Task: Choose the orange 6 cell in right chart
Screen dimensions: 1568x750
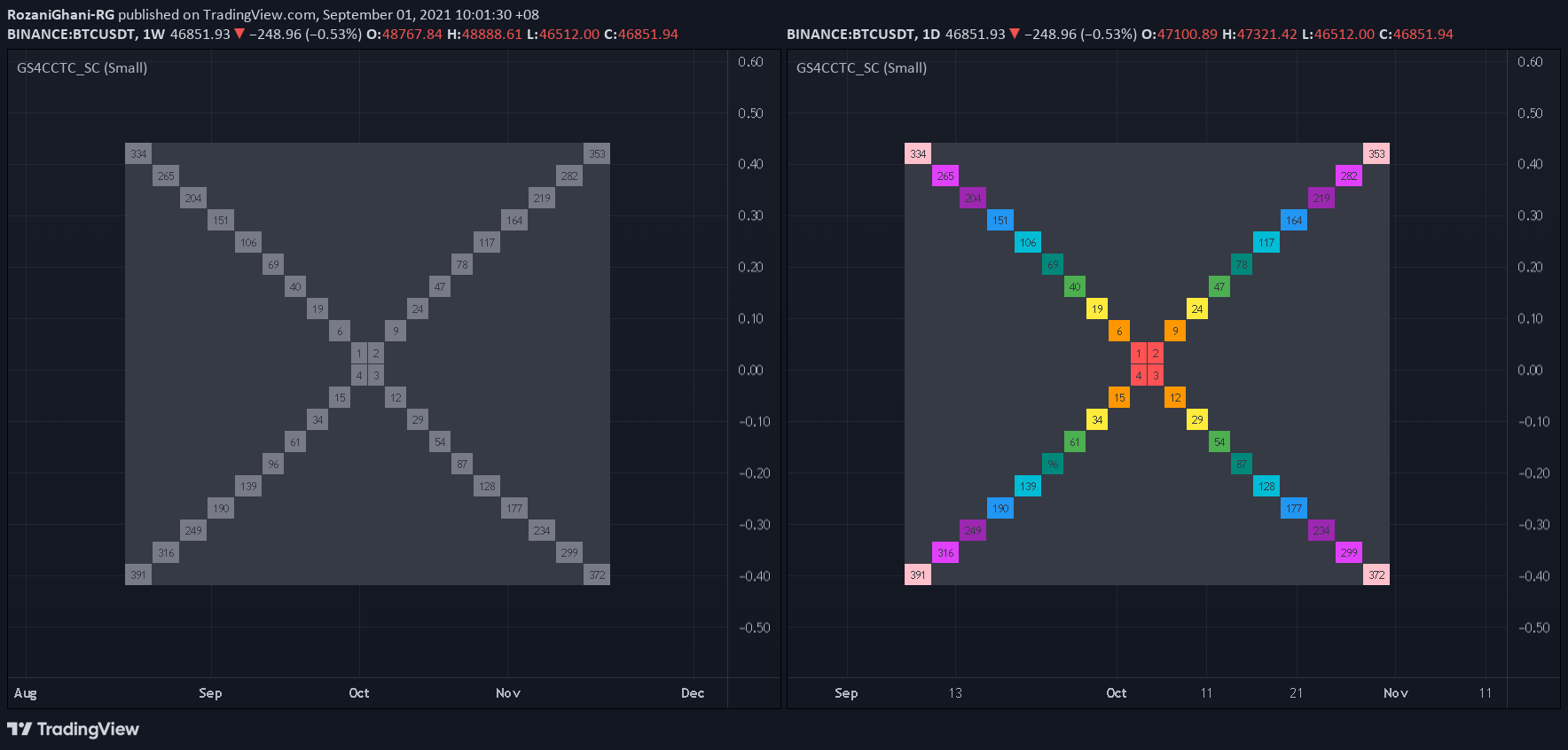Action: [1119, 331]
